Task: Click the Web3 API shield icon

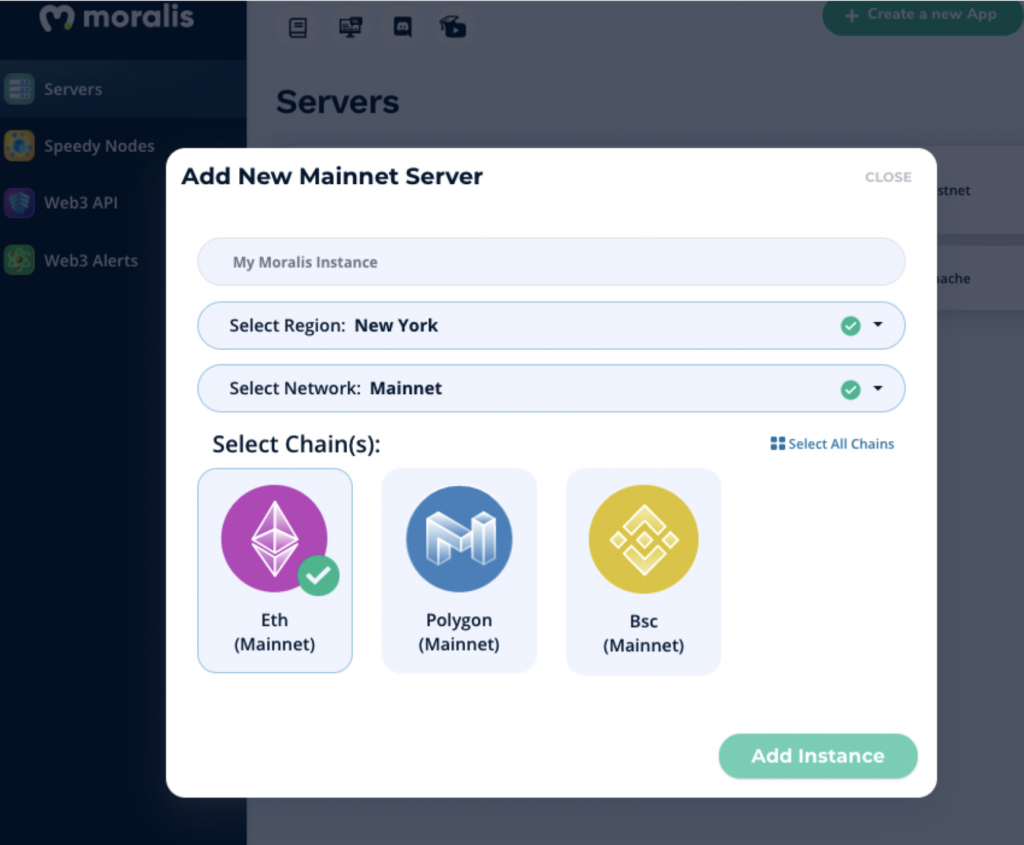Action: click(19, 202)
